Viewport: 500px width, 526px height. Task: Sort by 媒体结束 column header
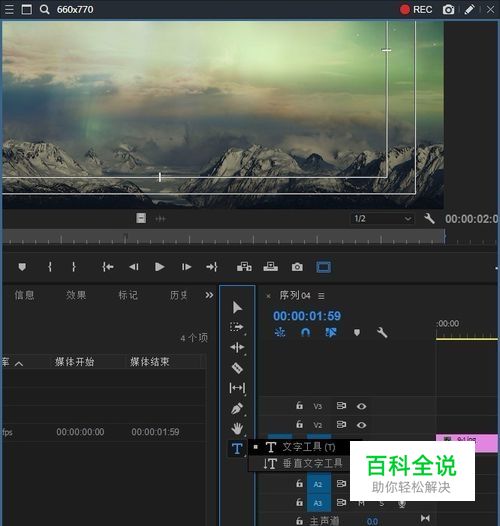[x=150, y=362]
